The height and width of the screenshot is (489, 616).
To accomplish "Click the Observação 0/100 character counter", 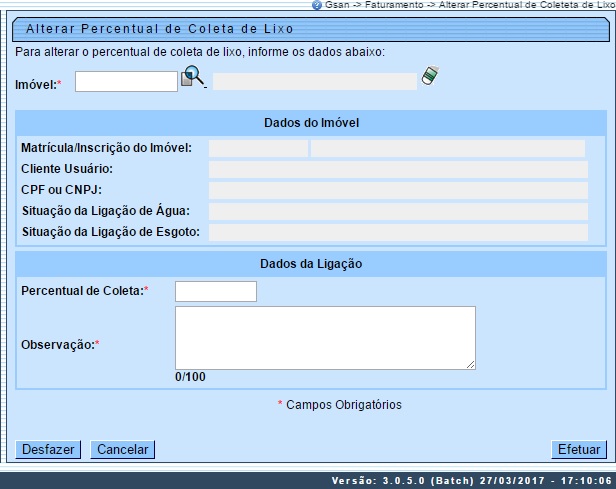I will [x=189, y=377].
